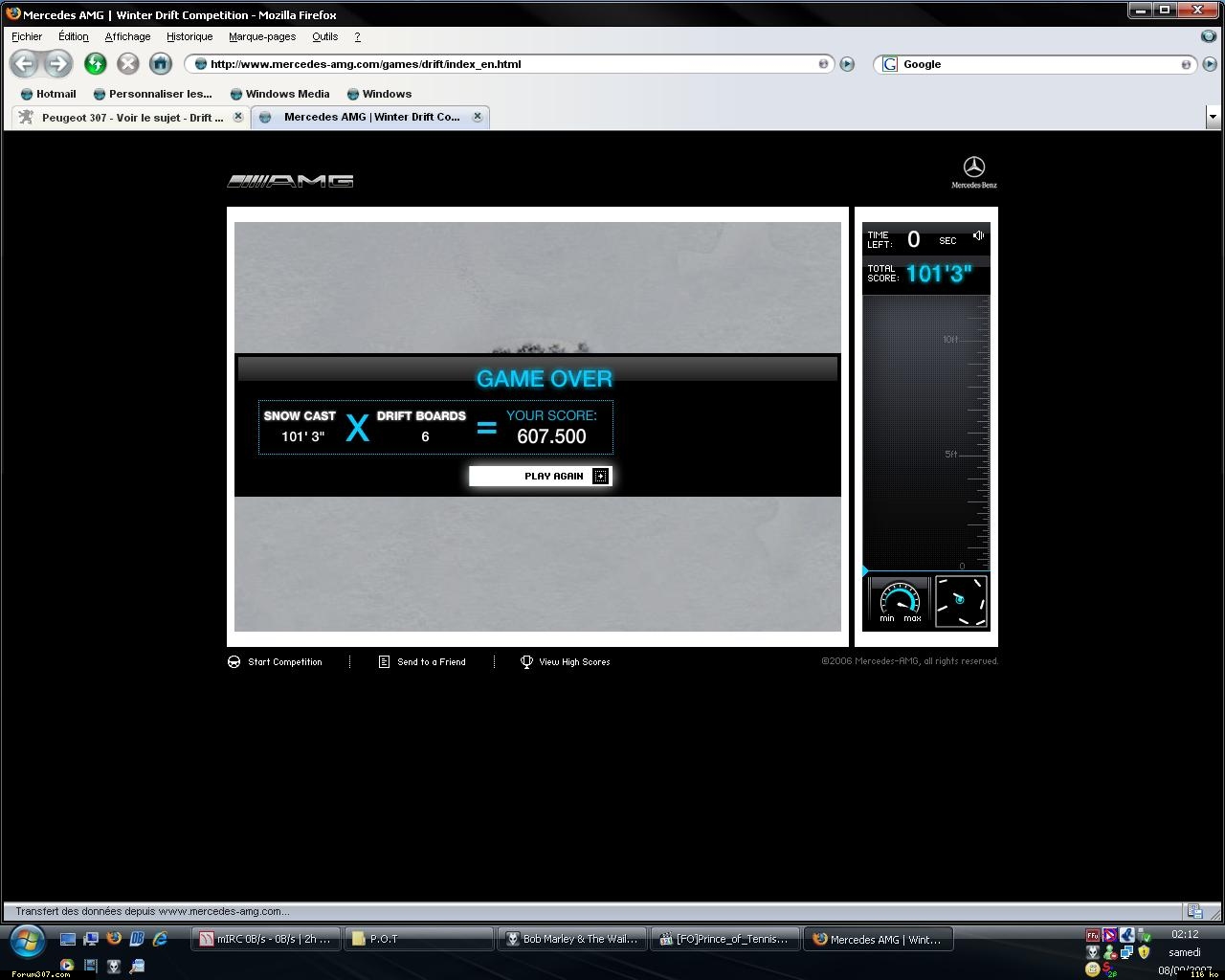Open the Send to a Friend link
The height and width of the screenshot is (980, 1225).
tap(431, 662)
